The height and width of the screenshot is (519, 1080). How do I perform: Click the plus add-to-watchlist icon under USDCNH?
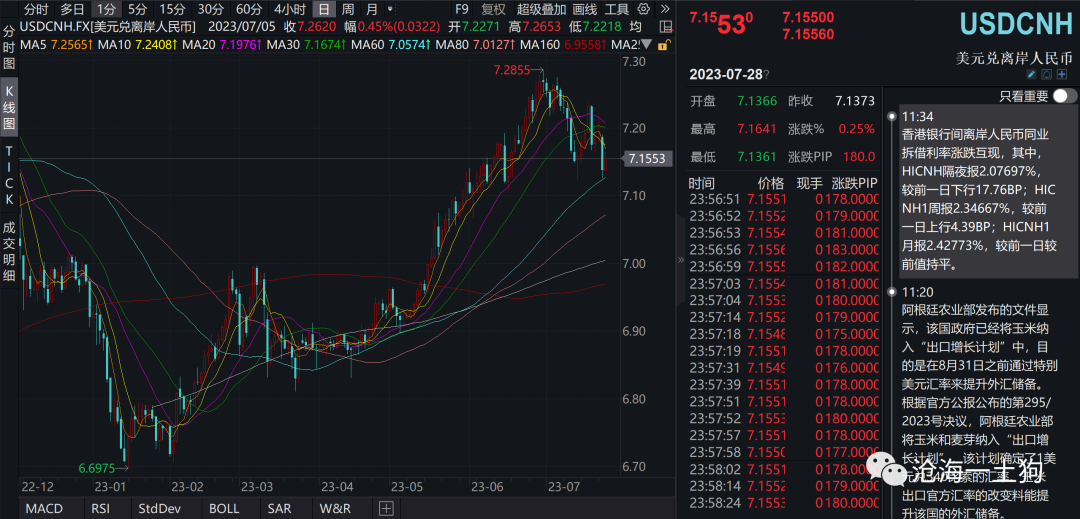pos(1062,75)
